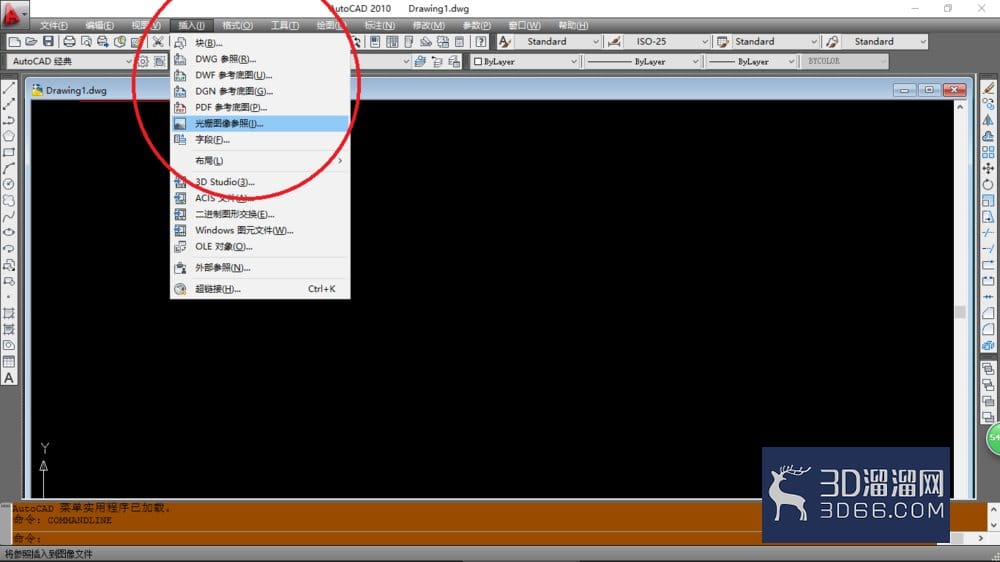Click the AutoCAD application logo button
Image resolution: width=1000 pixels, height=562 pixels.
click(13, 14)
